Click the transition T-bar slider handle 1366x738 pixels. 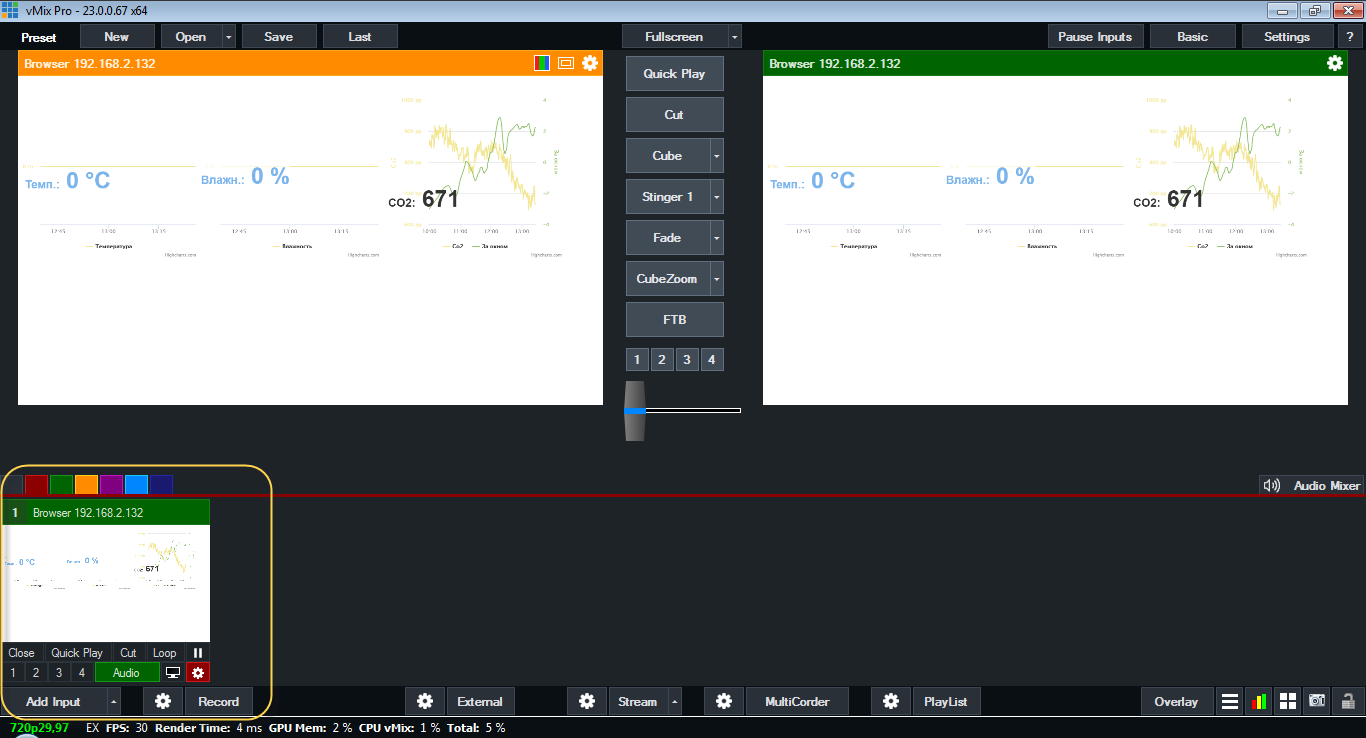(x=635, y=410)
